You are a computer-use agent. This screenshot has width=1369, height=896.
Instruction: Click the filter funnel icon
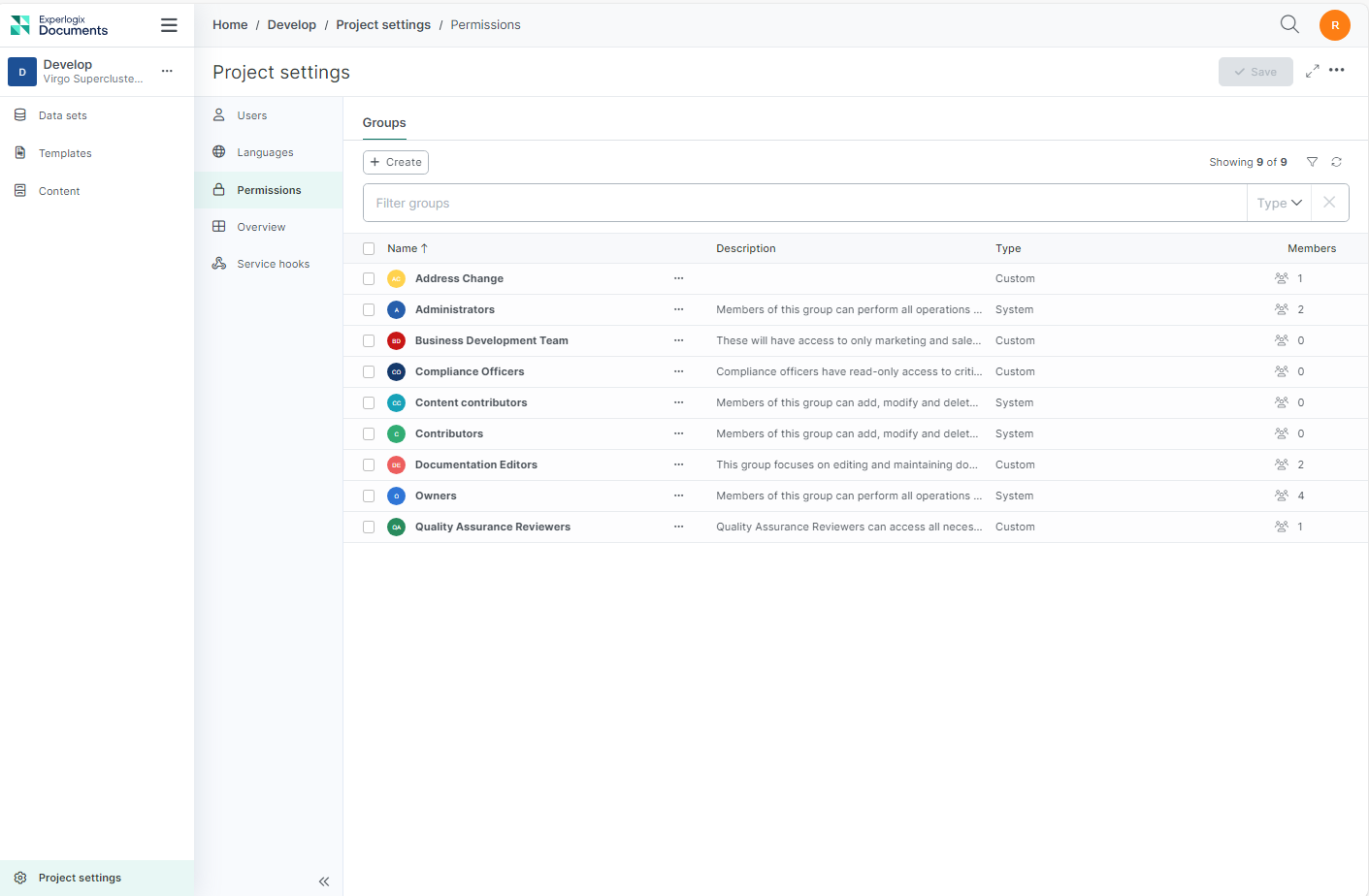coord(1312,162)
